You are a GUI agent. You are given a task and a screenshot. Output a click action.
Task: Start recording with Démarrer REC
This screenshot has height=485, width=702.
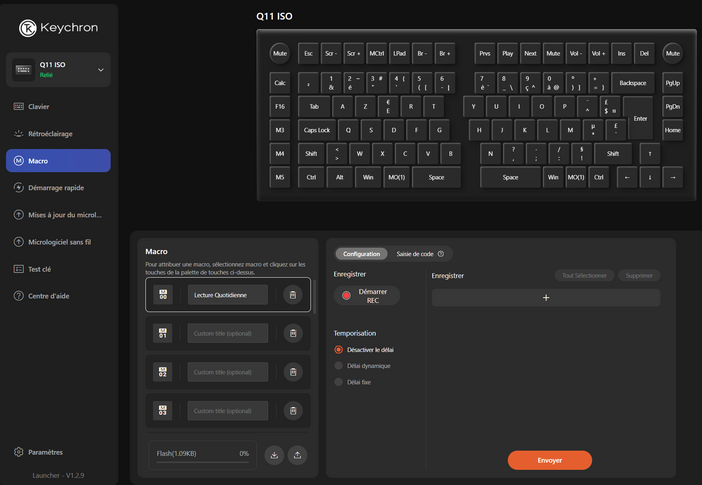tap(367, 296)
